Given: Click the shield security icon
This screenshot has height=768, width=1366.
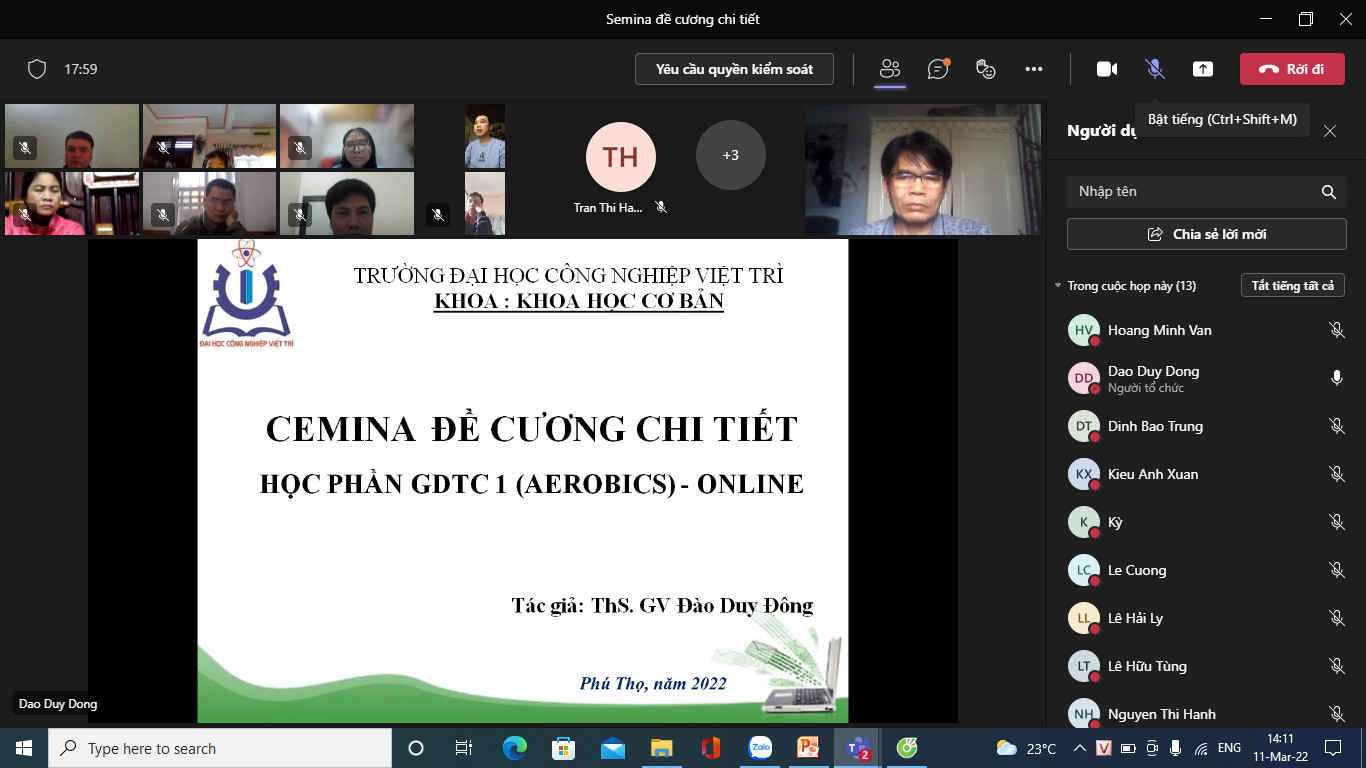Looking at the screenshot, I should (37, 69).
